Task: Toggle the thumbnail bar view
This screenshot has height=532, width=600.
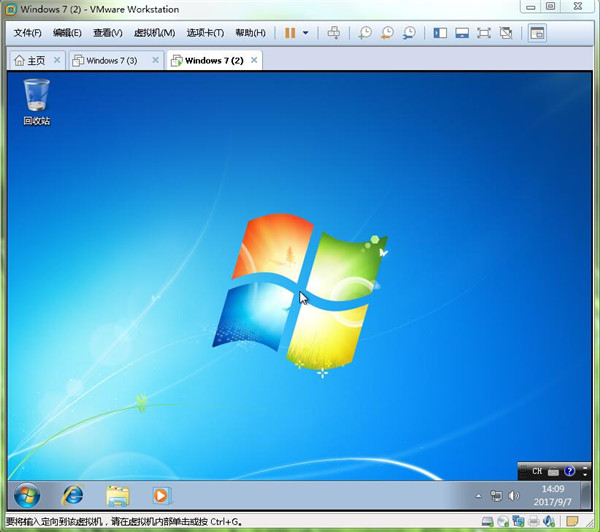Action: tap(462, 33)
